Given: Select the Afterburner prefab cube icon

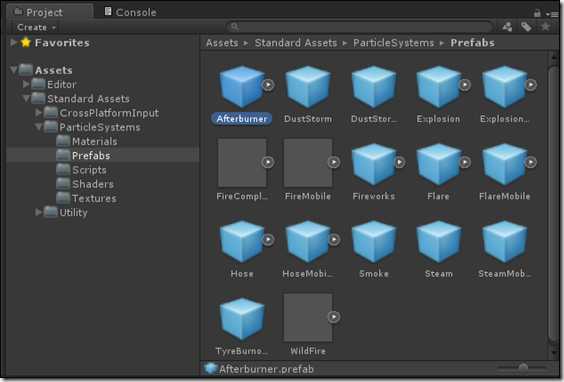Looking at the screenshot, I should (242, 86).
